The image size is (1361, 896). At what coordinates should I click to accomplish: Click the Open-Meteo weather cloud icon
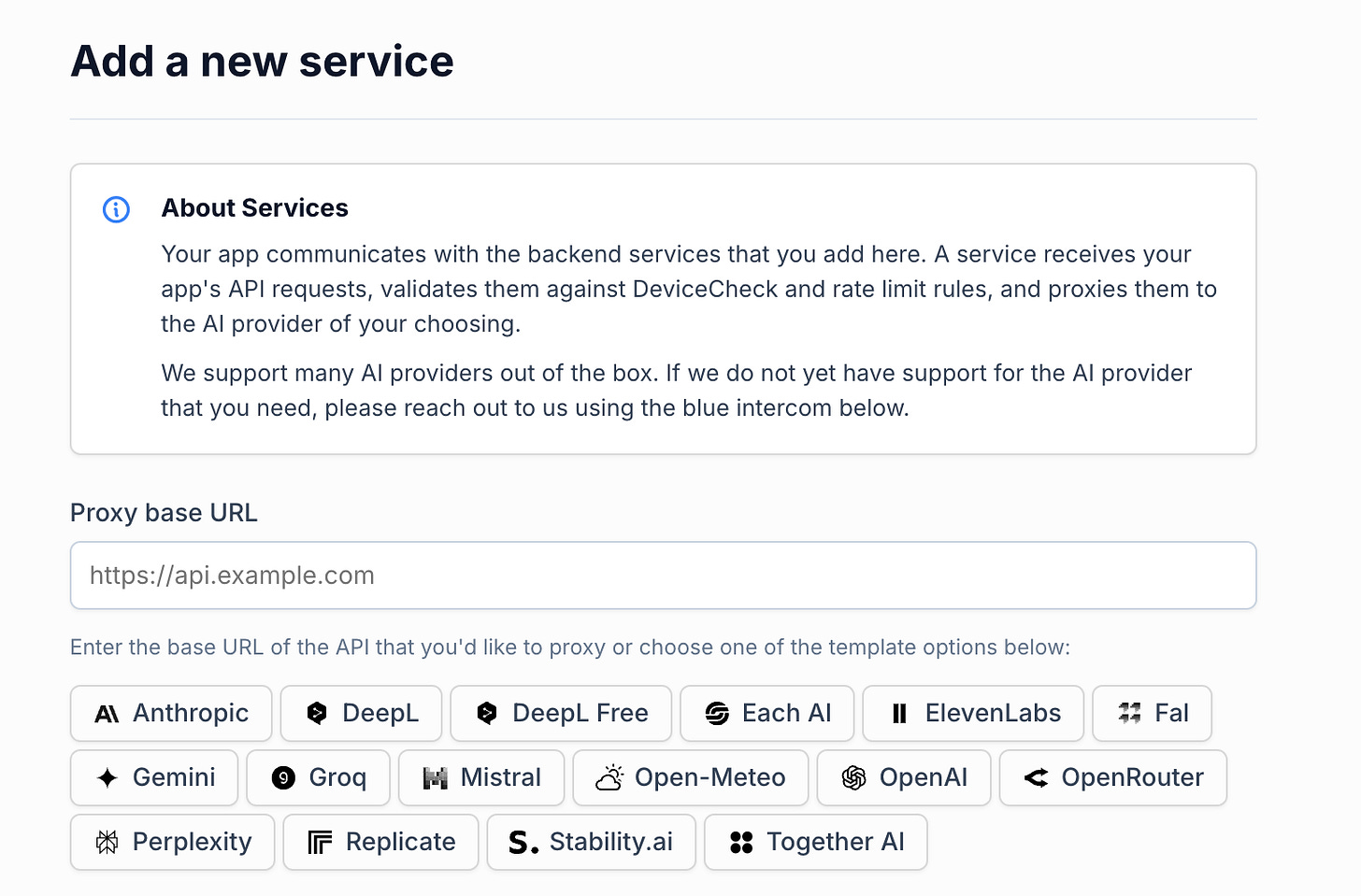coord(609,777)
